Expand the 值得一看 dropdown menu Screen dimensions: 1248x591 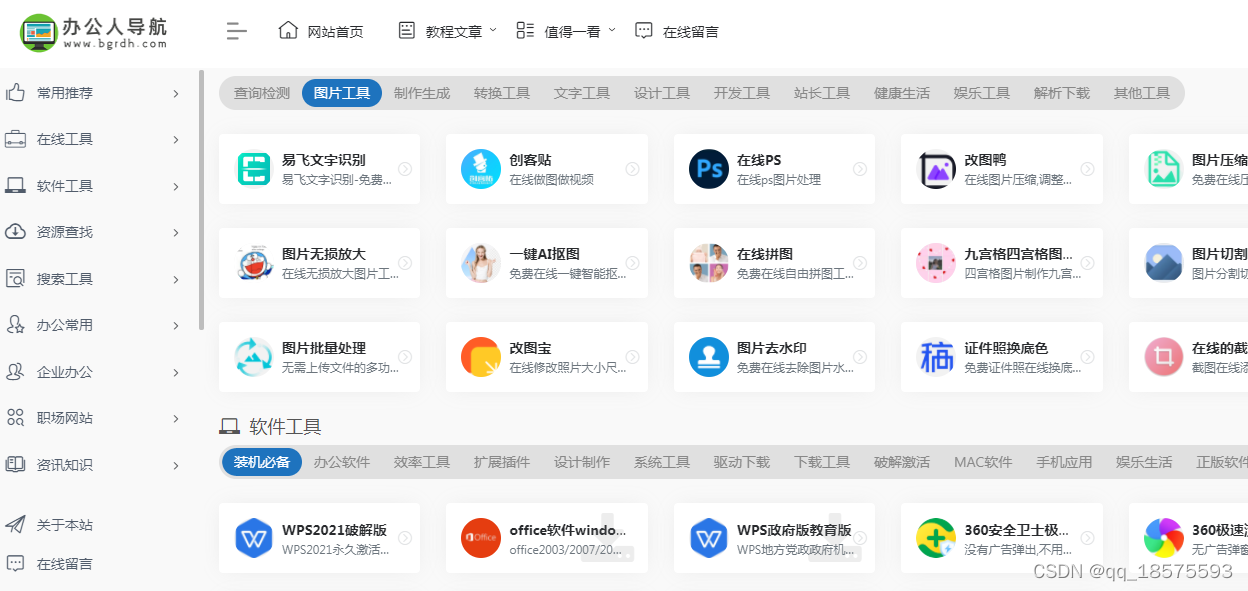pyautogui.click(x=566, y=31)
